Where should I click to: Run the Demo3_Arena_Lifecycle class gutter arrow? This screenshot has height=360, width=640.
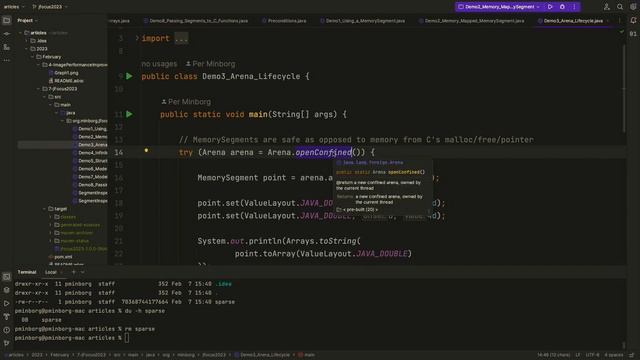(x=129, y=76)
